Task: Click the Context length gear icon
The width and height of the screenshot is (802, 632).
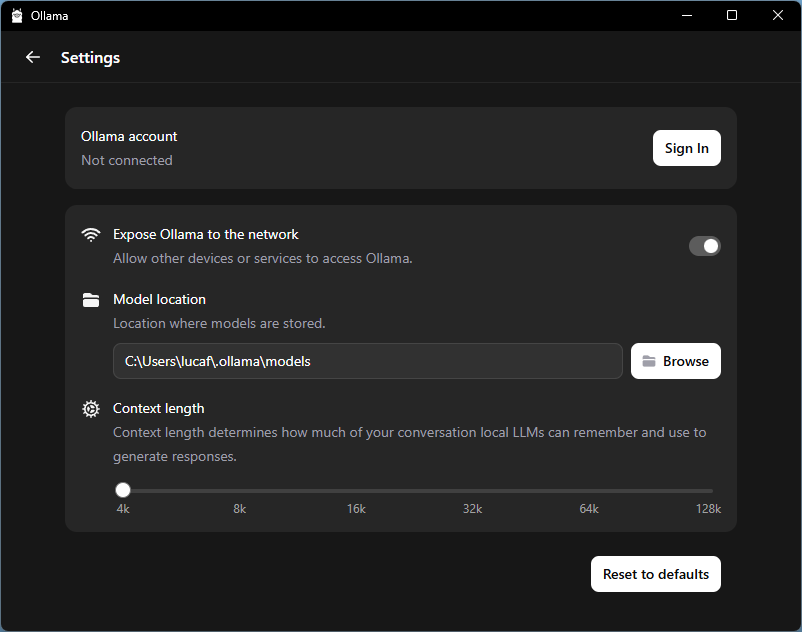Action: coord(91,409)
